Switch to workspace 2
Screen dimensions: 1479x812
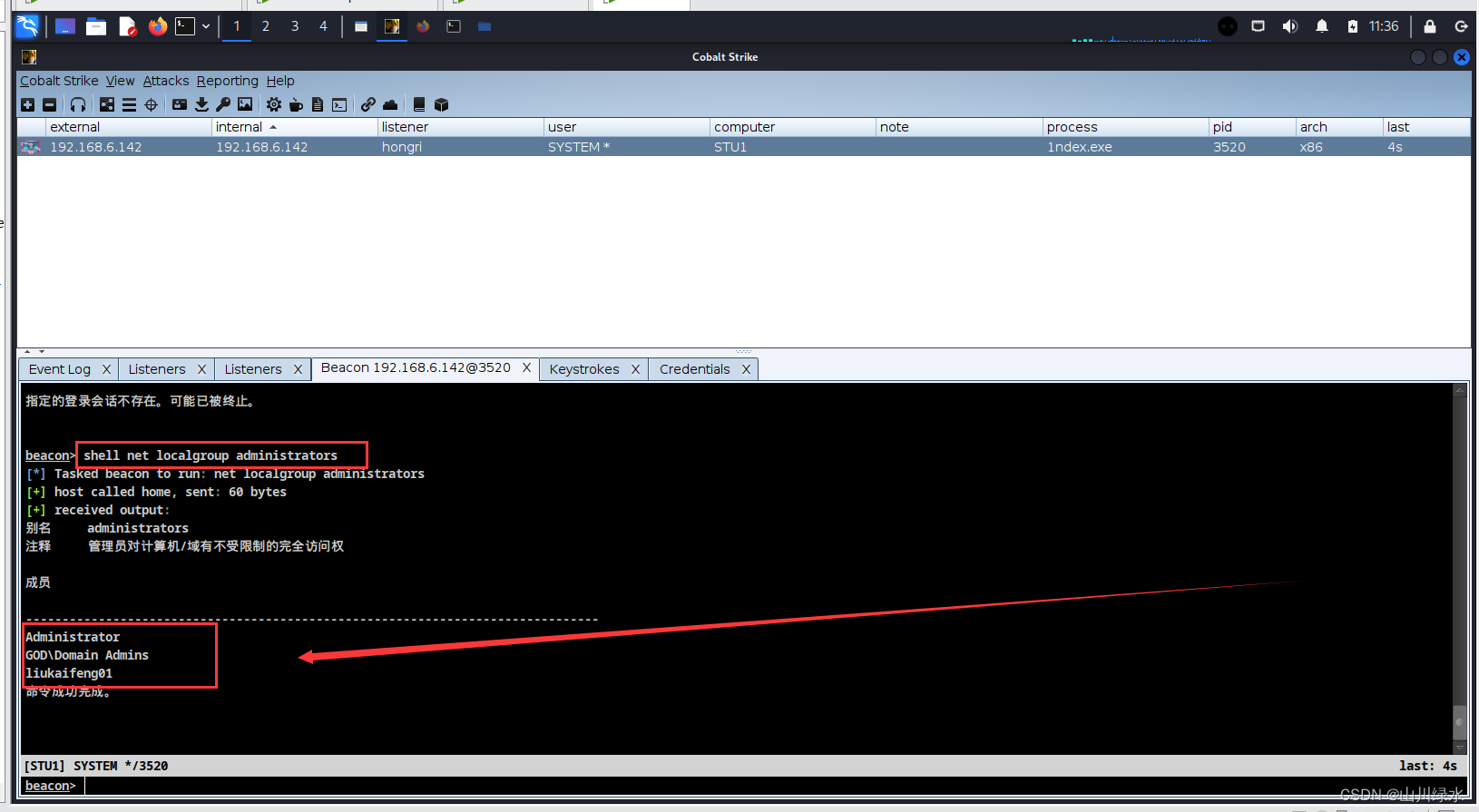point(266,26)
